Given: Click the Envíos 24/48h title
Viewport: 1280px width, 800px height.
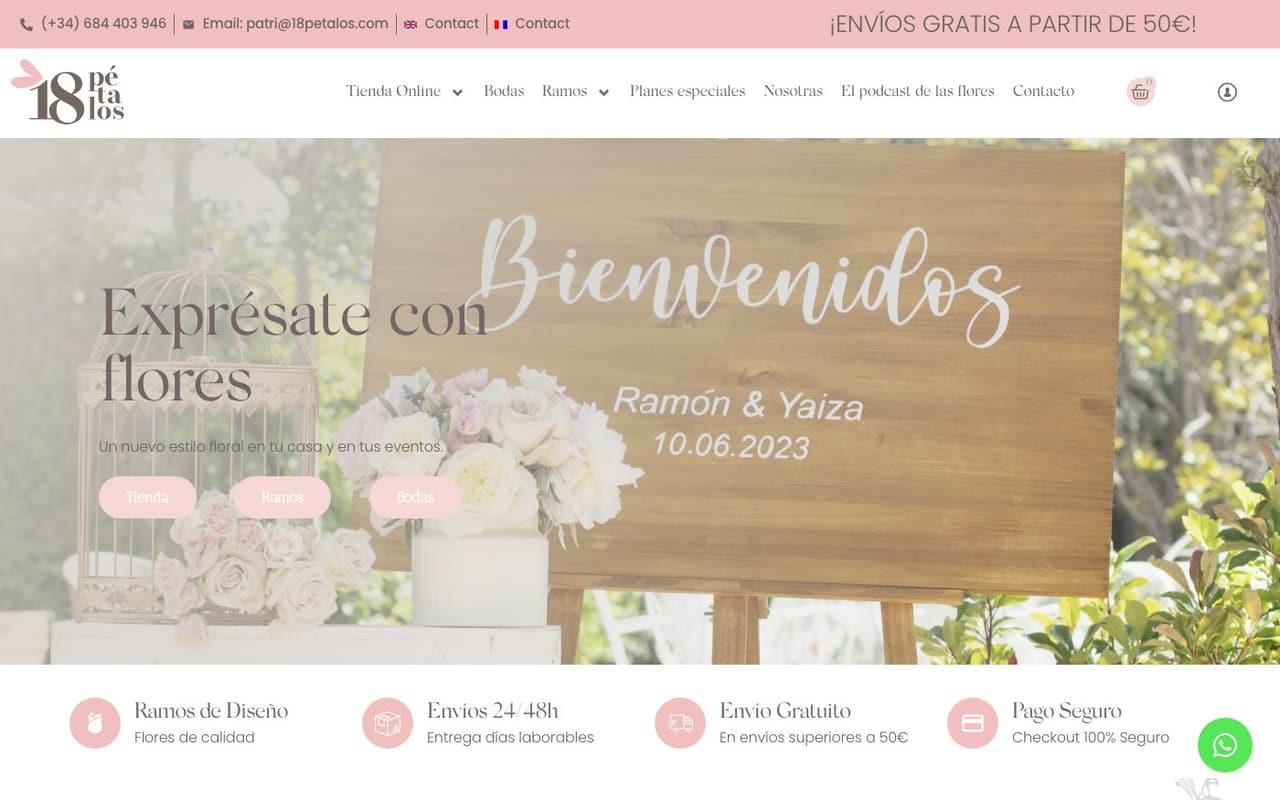Looking at the screenshot, I should pyautogui.click(x=492, y=711).
